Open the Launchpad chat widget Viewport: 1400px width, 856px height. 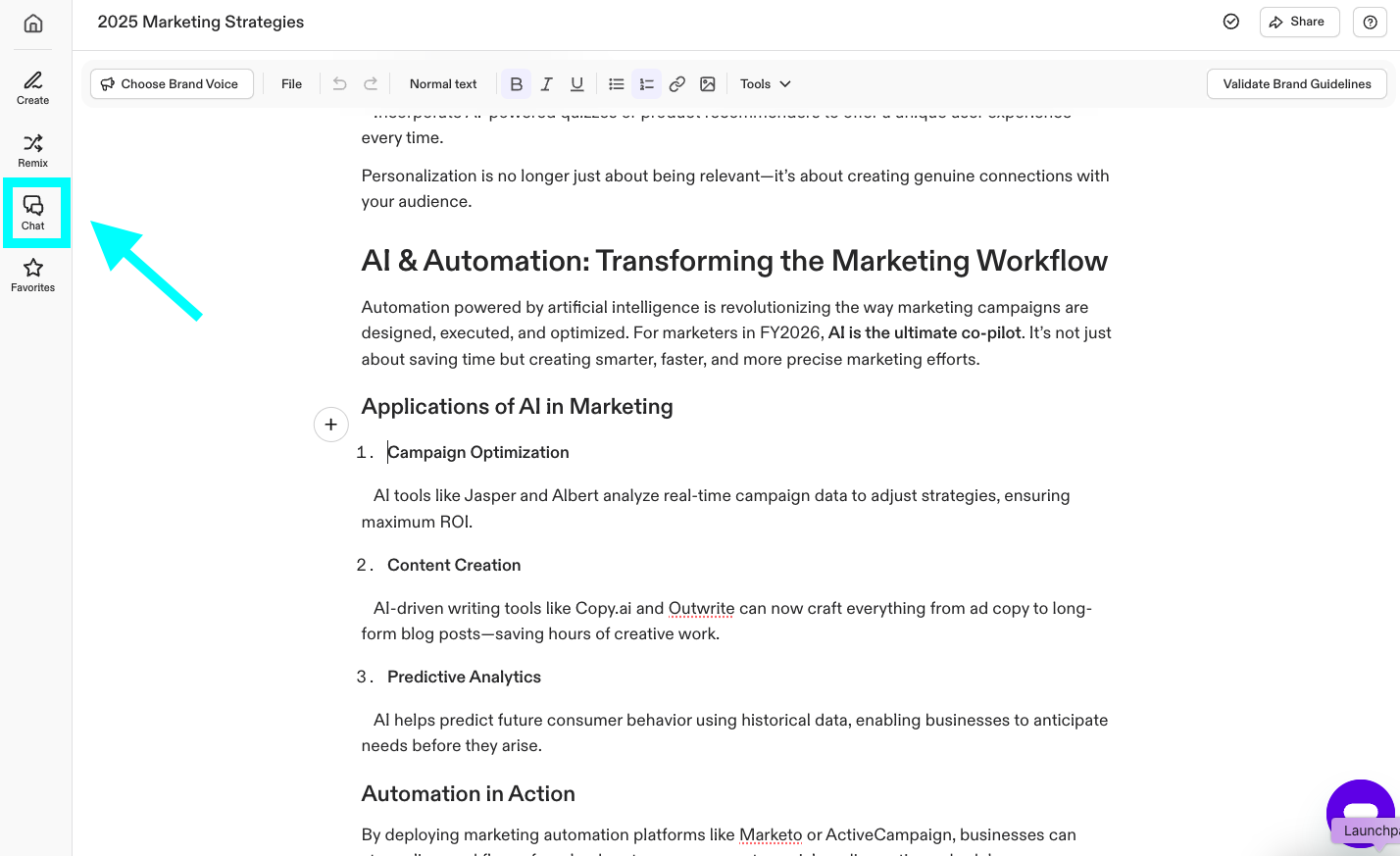[1361, 813]
